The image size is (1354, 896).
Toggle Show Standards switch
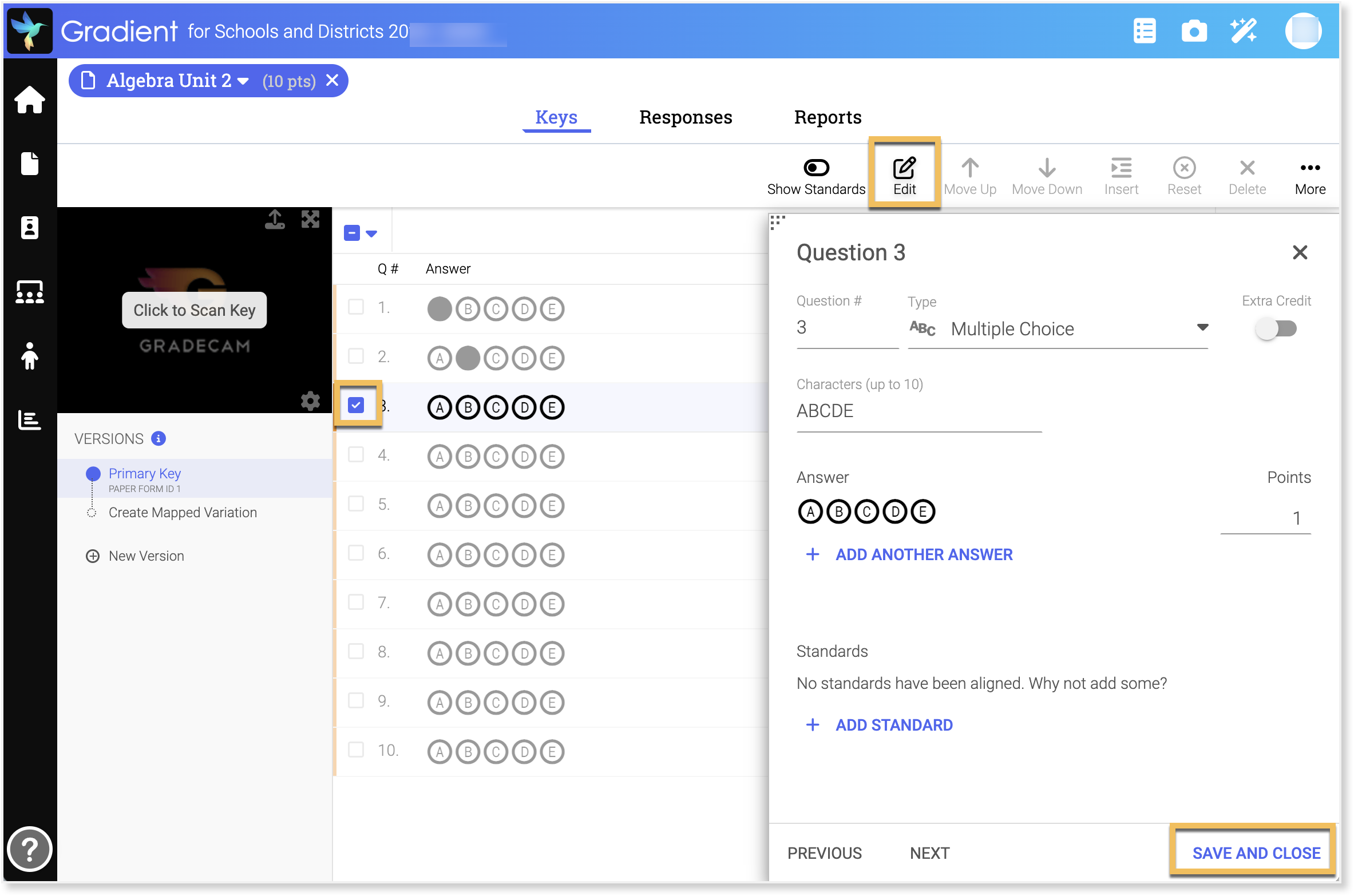(816, 168)
